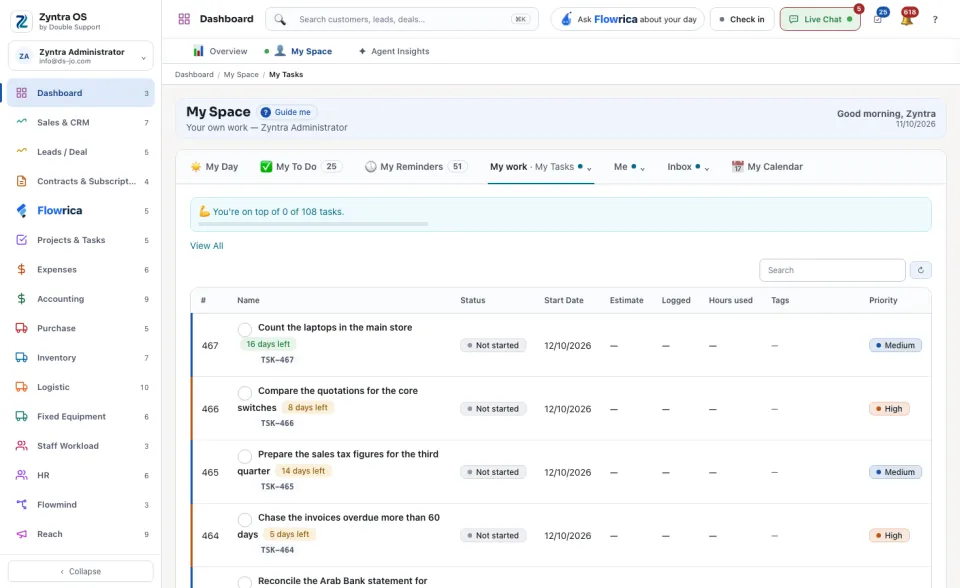Follow the View All link

(x=206, y=246)
